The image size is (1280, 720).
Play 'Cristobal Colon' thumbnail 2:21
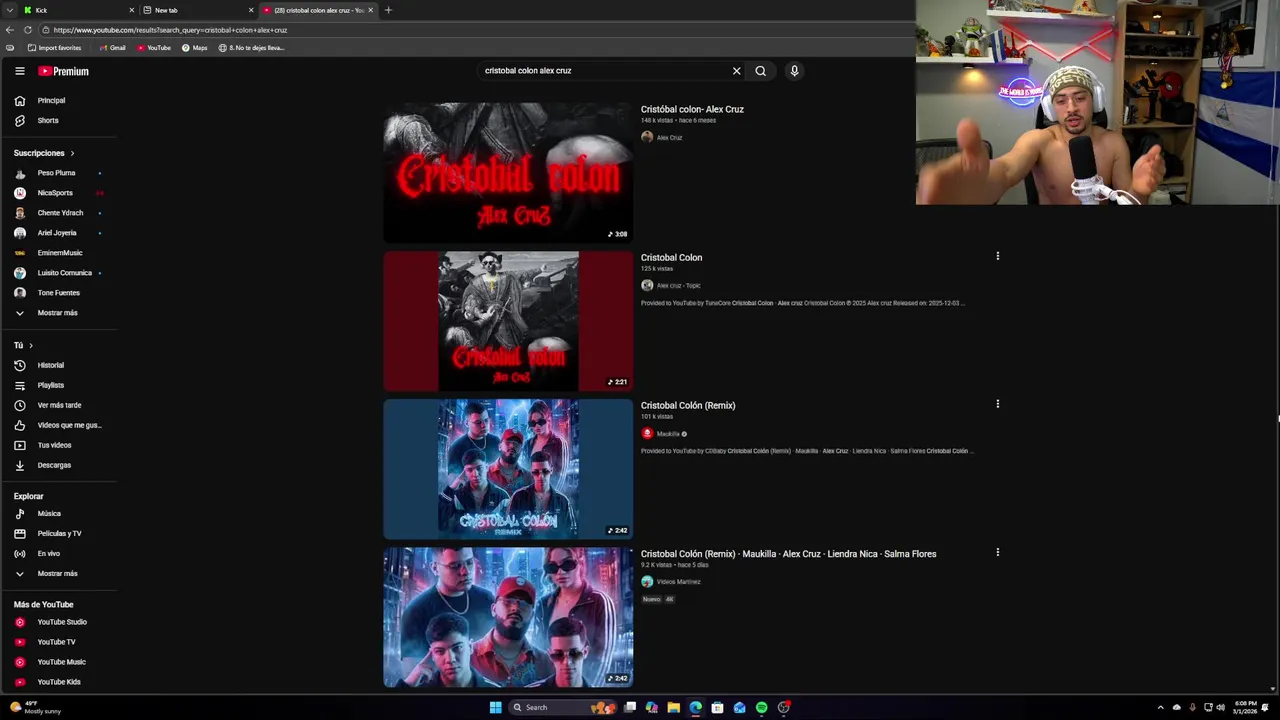(508, 321)
